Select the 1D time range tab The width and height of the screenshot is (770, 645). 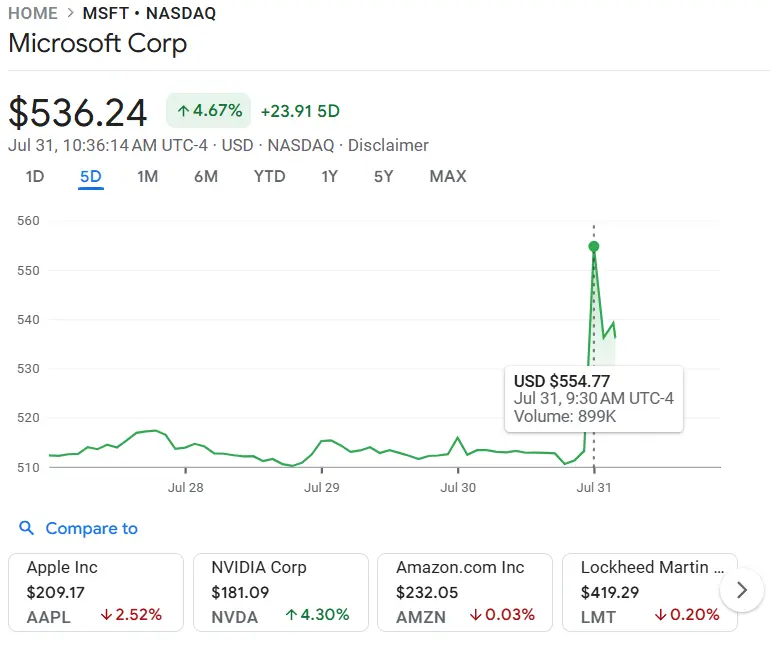click(x=34, y=177)
